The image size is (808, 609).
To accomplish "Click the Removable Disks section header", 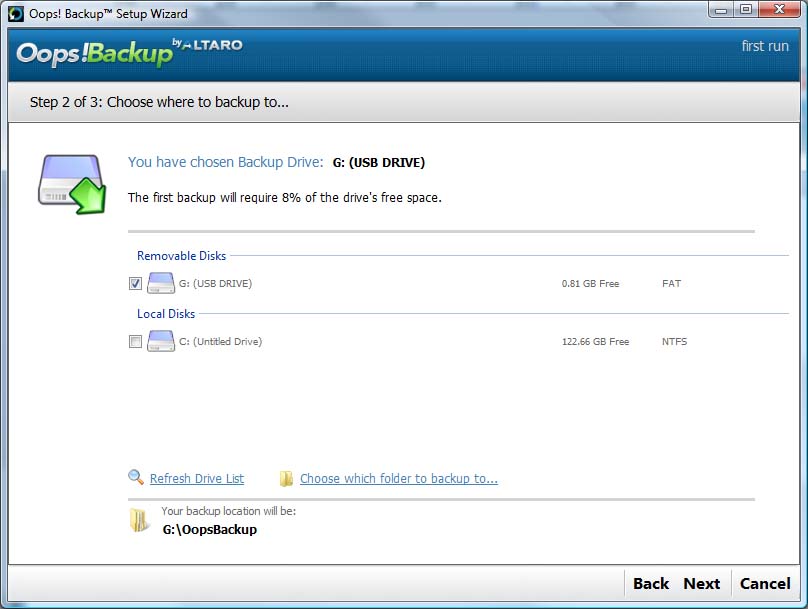I will (181, 256).
